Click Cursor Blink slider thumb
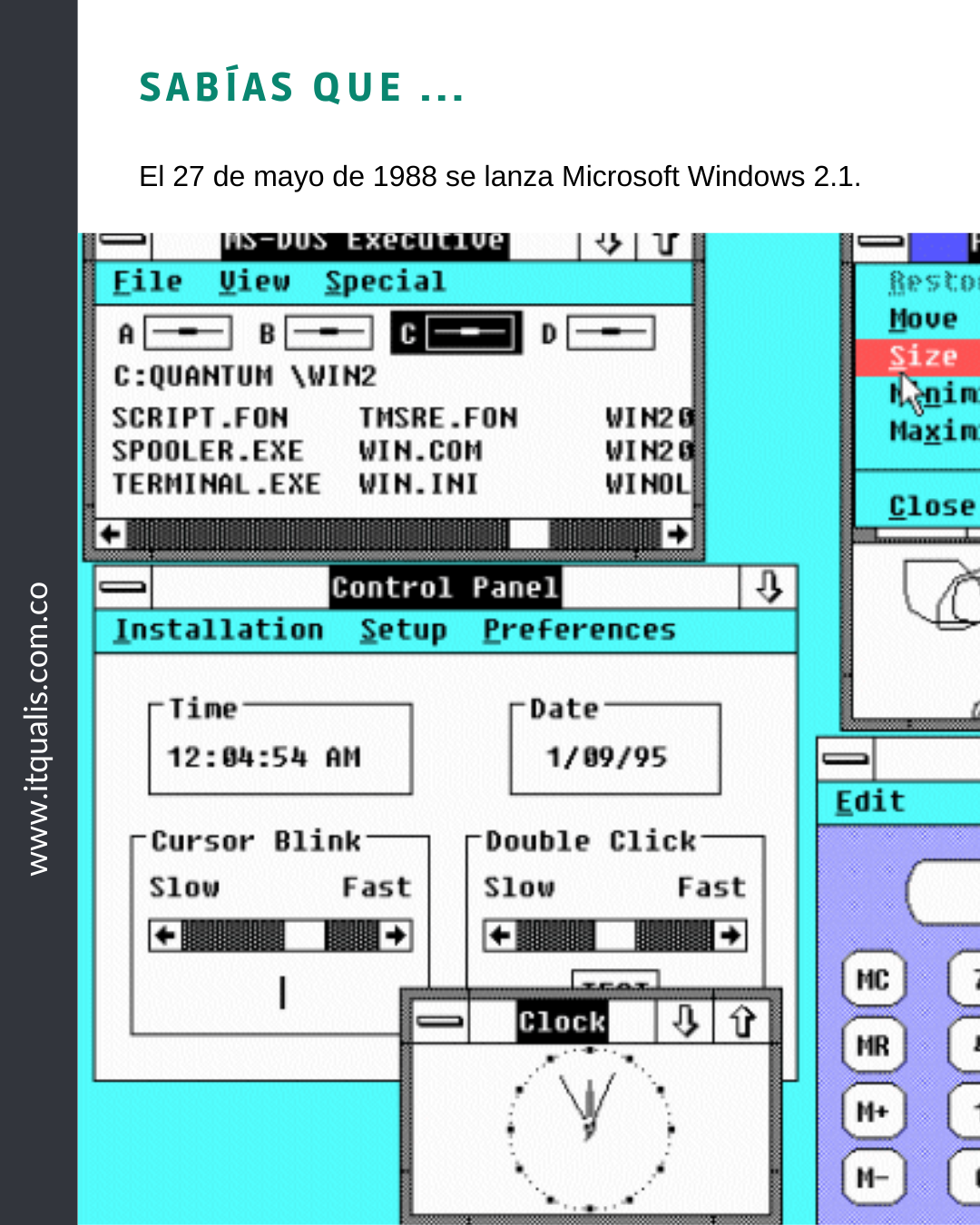The image size is (980, 1225). (304, 935)
